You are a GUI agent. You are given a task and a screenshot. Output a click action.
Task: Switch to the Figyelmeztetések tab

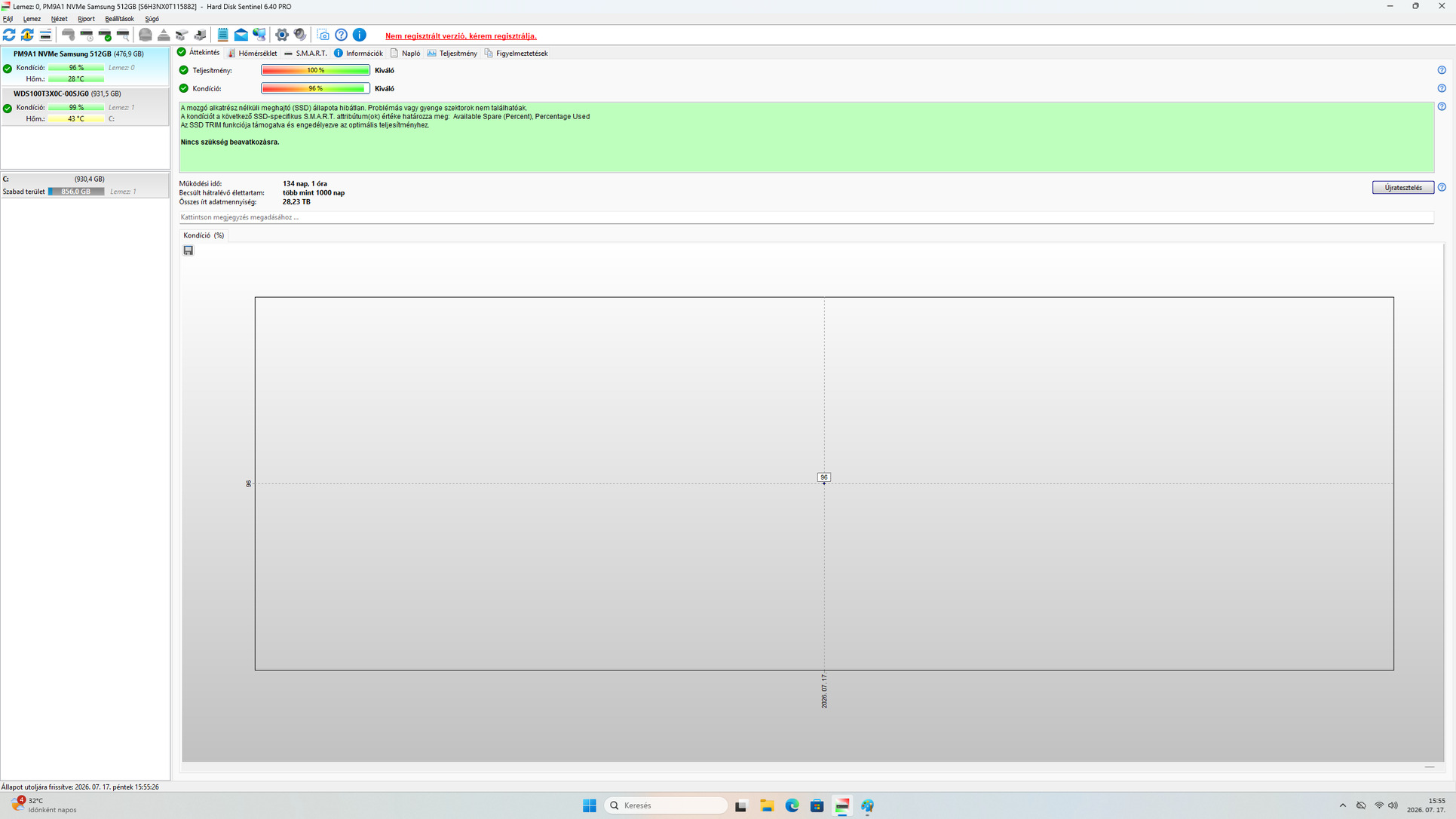(x=516, y=54)
